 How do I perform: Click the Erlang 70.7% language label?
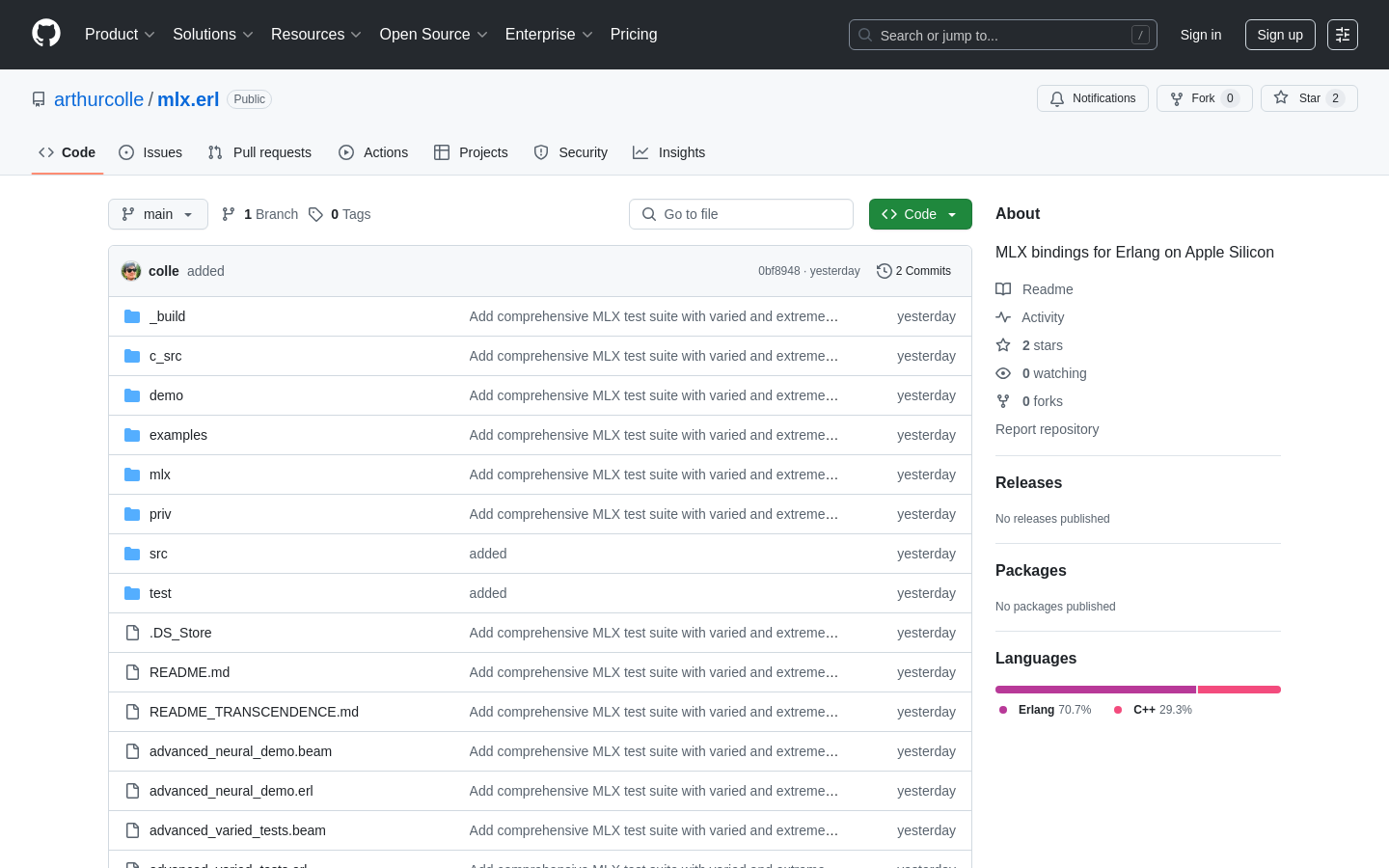(x=1046, y=710)
